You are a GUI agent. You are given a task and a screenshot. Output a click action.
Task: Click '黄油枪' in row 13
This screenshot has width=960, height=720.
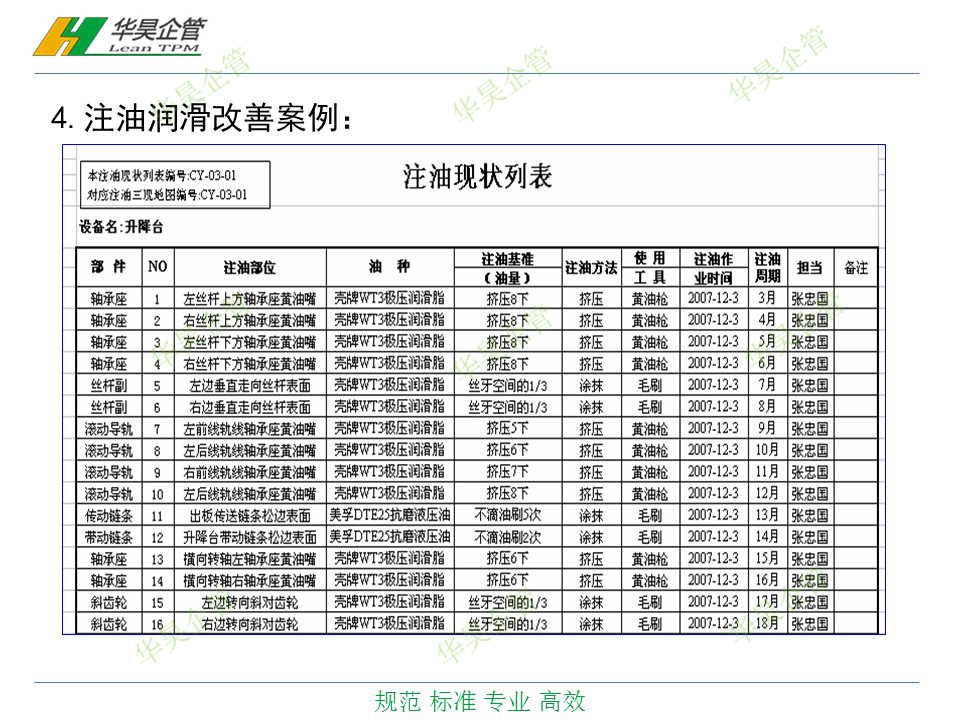(x=650, y=559)
